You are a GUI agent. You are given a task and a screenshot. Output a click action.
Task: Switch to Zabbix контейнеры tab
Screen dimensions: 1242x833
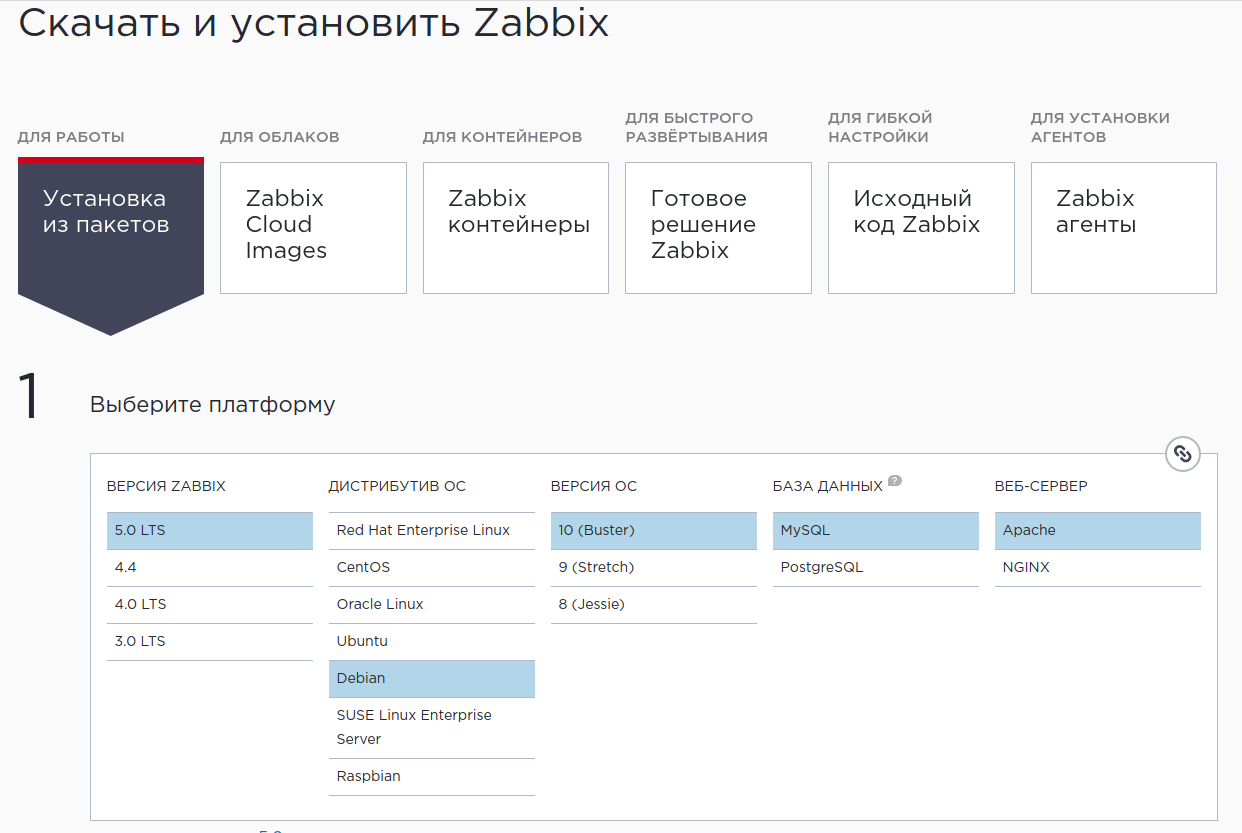pos(516,228)
